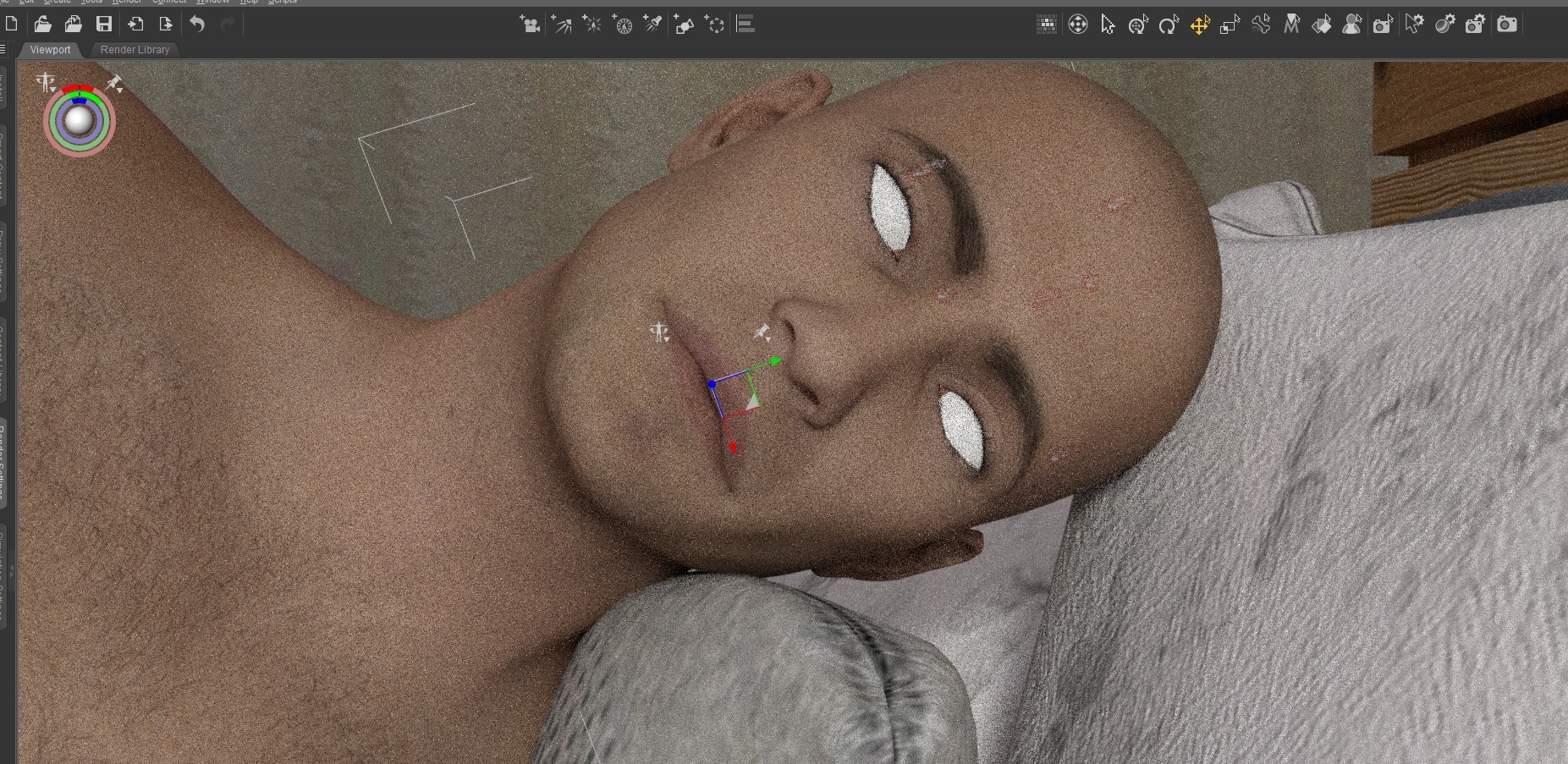Open the figure dropdown beside the mouth gizmo

(x=660, y=332)
